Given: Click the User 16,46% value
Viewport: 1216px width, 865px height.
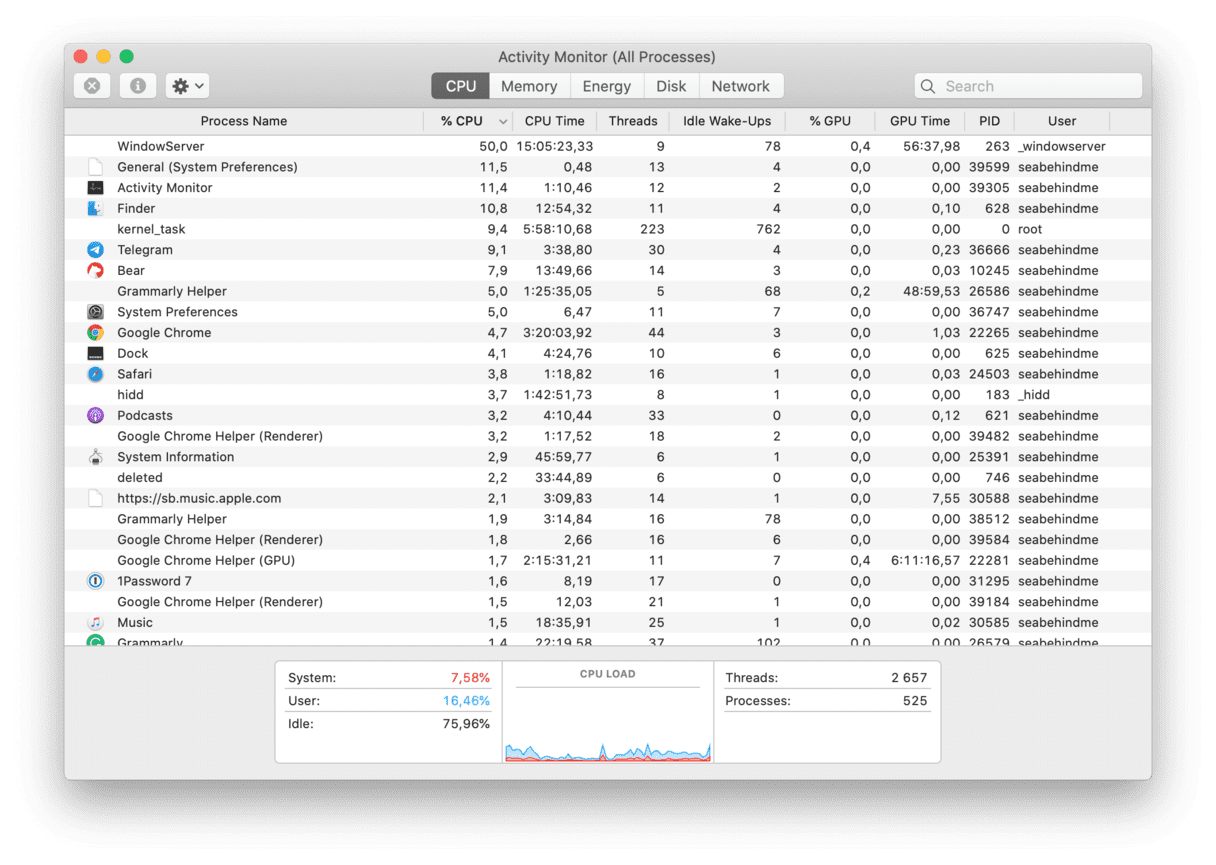Looking at the screenshot, I should click(x=466, y=701).
